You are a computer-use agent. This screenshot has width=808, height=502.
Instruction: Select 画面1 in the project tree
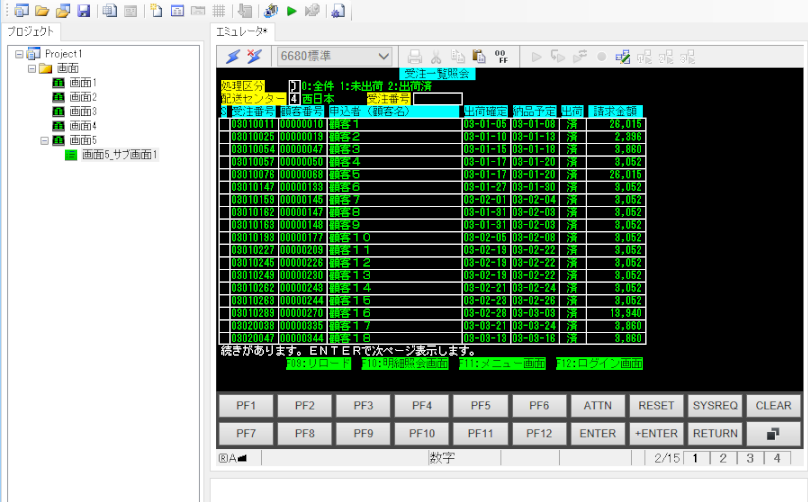82,82
